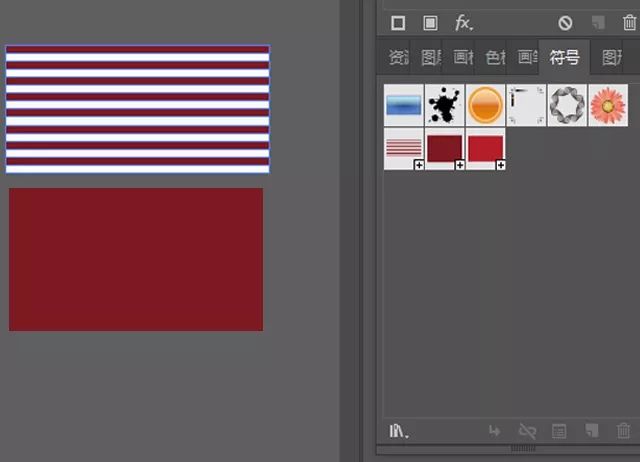Open the Symbol Options icon
Image resolution: width=640 pixels, height=462 pixels.
[x=559, y=432]
